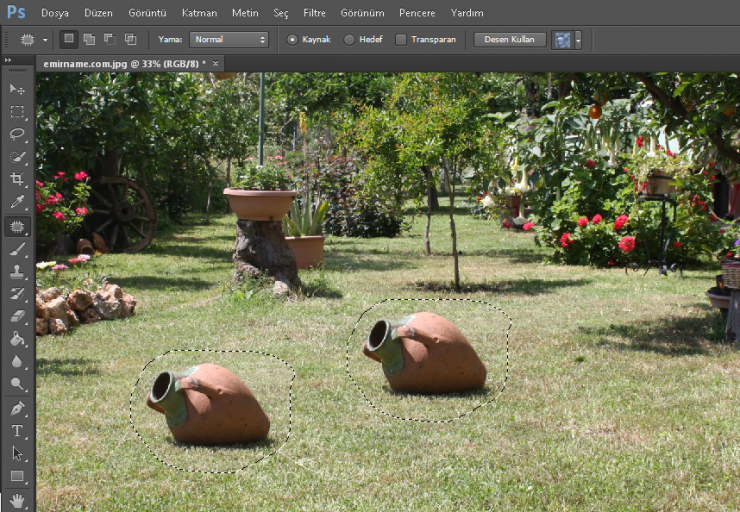
Task: Select the Crop tool
Action: tap(17, 179)
